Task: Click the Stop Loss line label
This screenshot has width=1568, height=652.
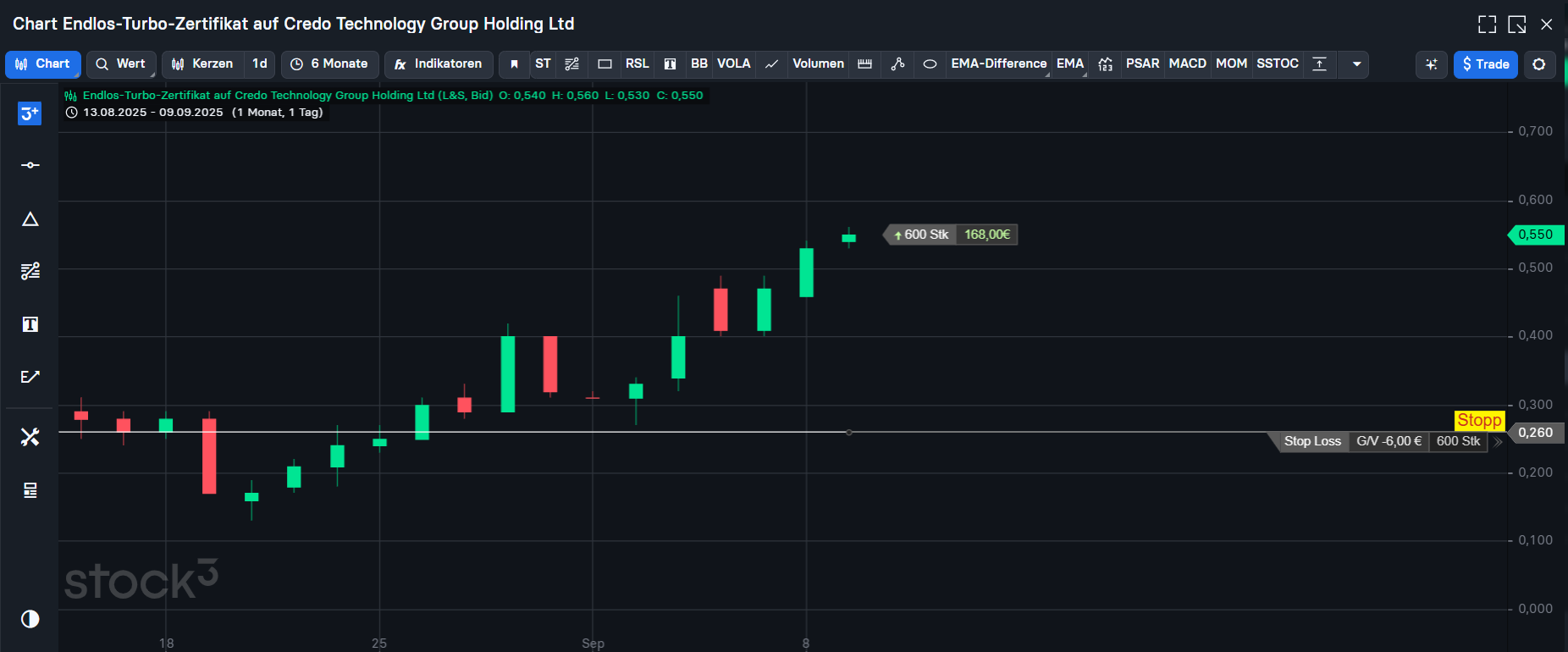Action: coord(1311,441)
